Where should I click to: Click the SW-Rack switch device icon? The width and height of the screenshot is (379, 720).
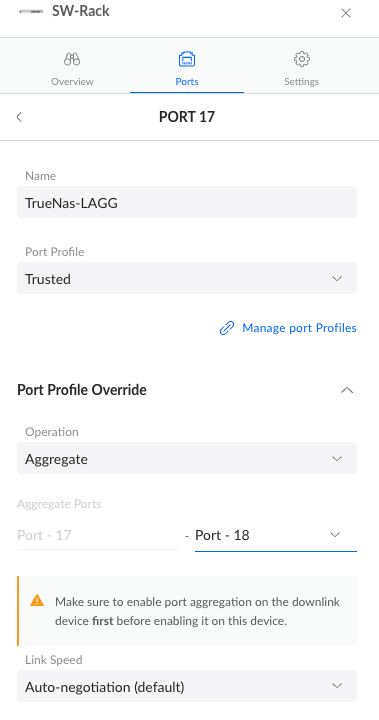(x=31, y=11)
